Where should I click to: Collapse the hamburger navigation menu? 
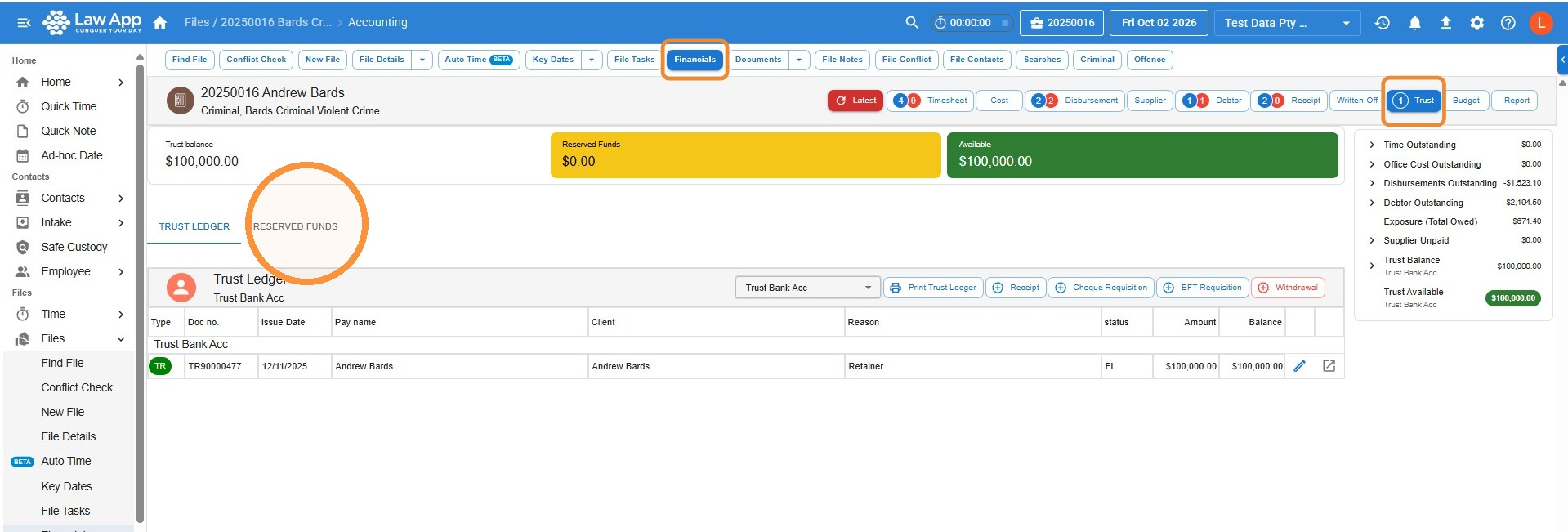click(24, 23)
